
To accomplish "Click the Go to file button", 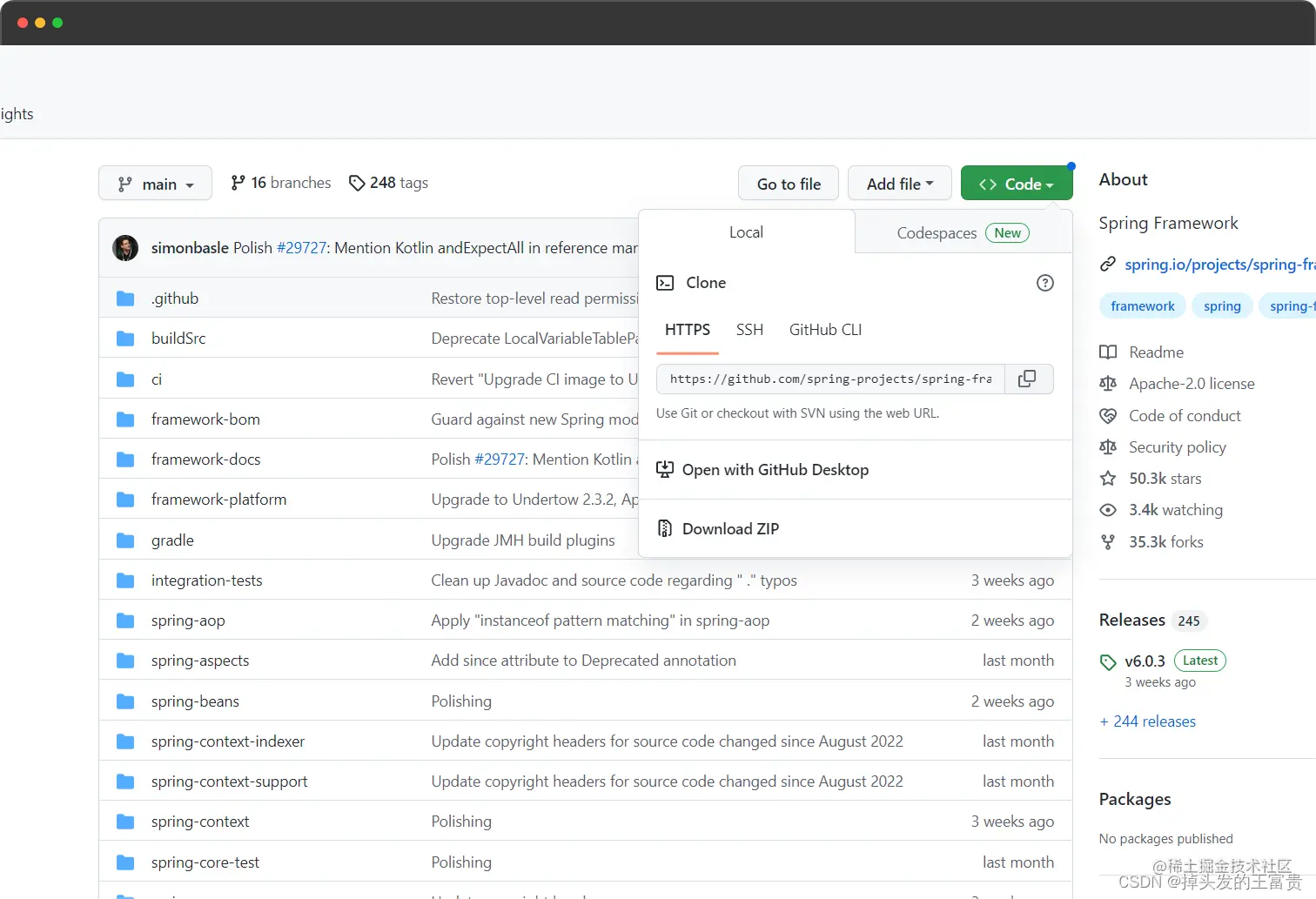I will (789, 184).
